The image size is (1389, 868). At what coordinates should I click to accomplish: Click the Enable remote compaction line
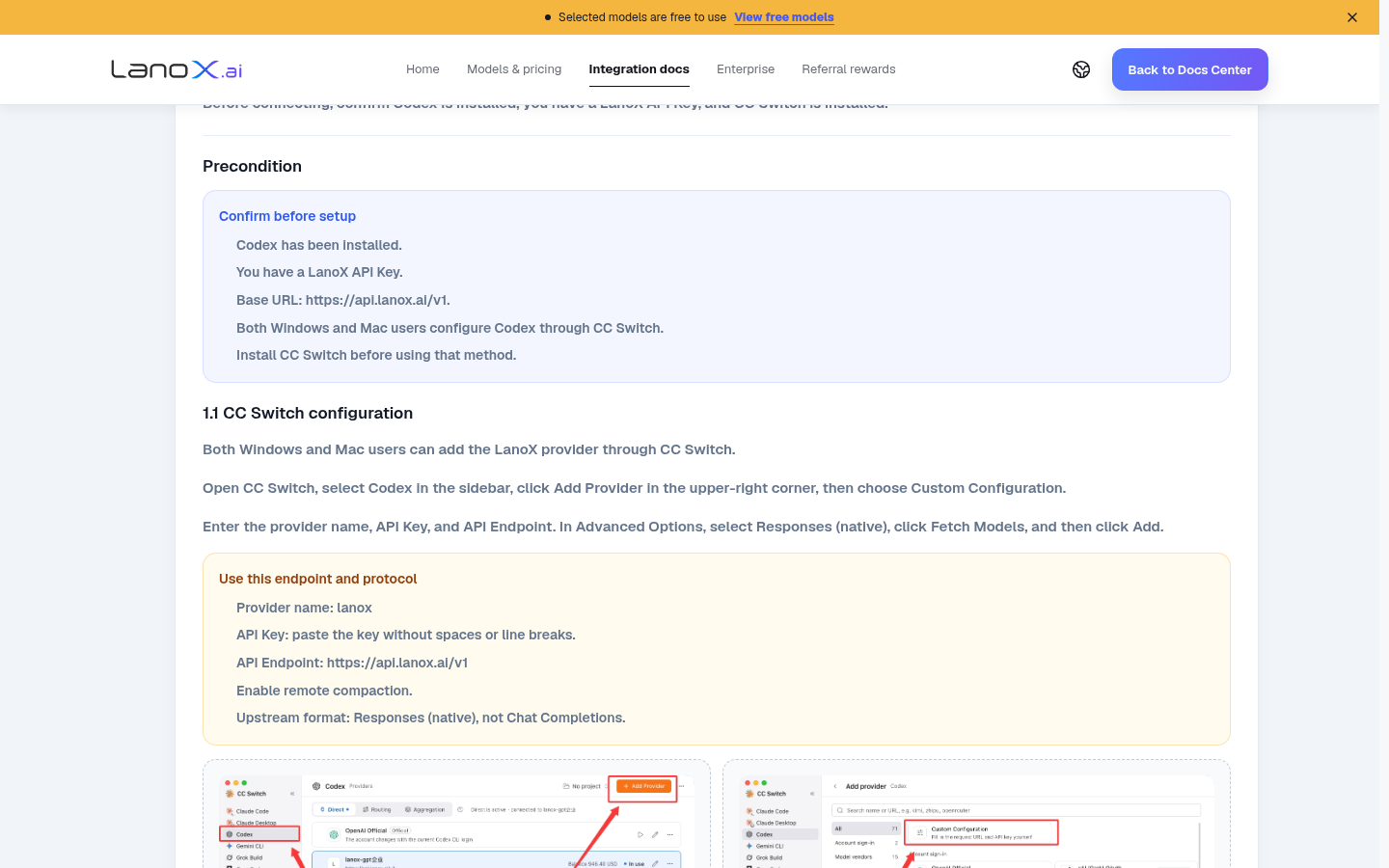pyautogui.click(x=324, y=691)
